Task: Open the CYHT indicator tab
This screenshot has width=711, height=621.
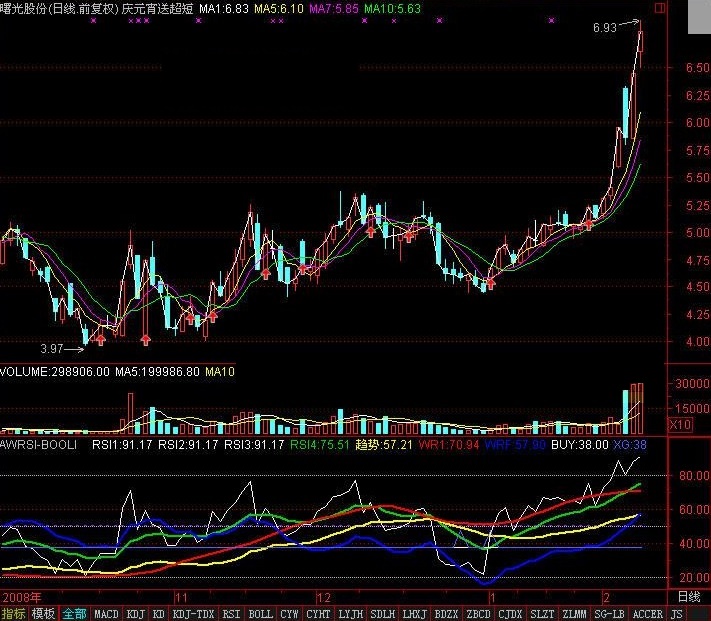Action: 318,614
